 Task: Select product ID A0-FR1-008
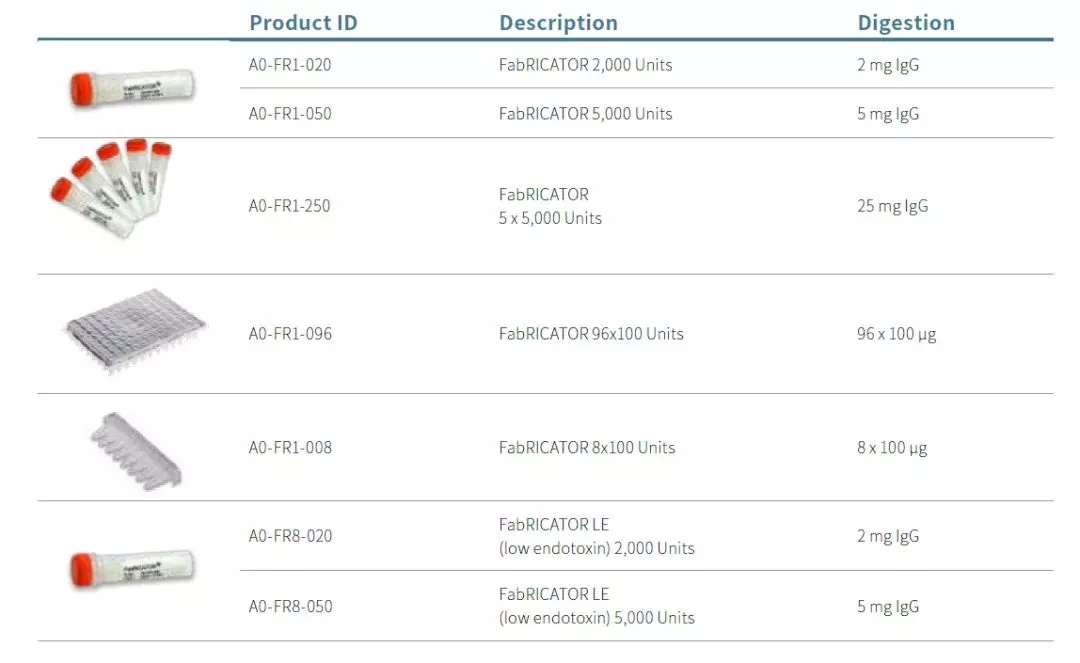pos(290,447)
